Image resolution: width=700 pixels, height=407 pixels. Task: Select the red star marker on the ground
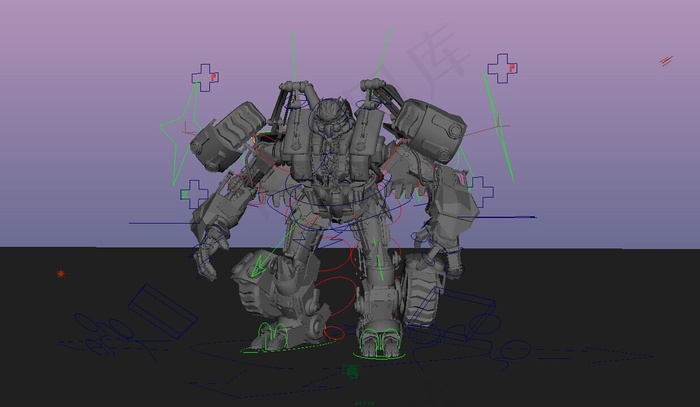tap(61, 274)
